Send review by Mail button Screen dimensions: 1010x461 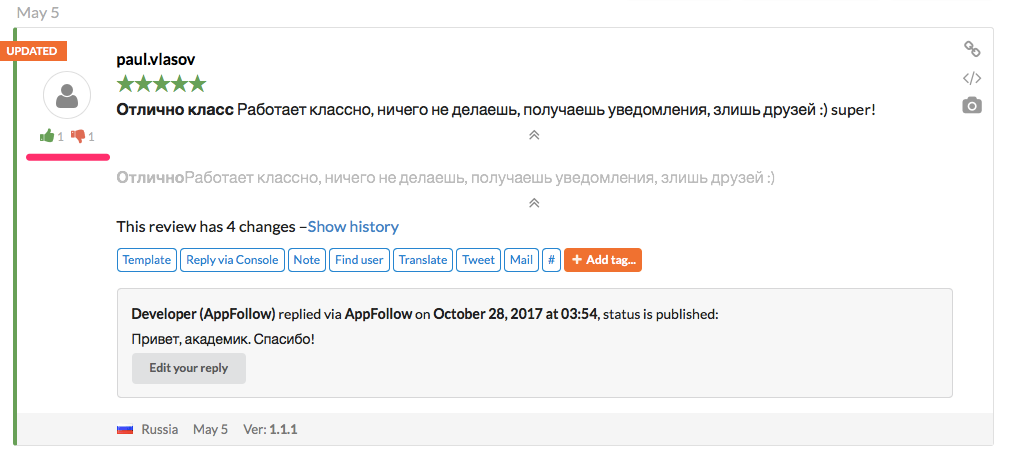(x=521, y=260)
